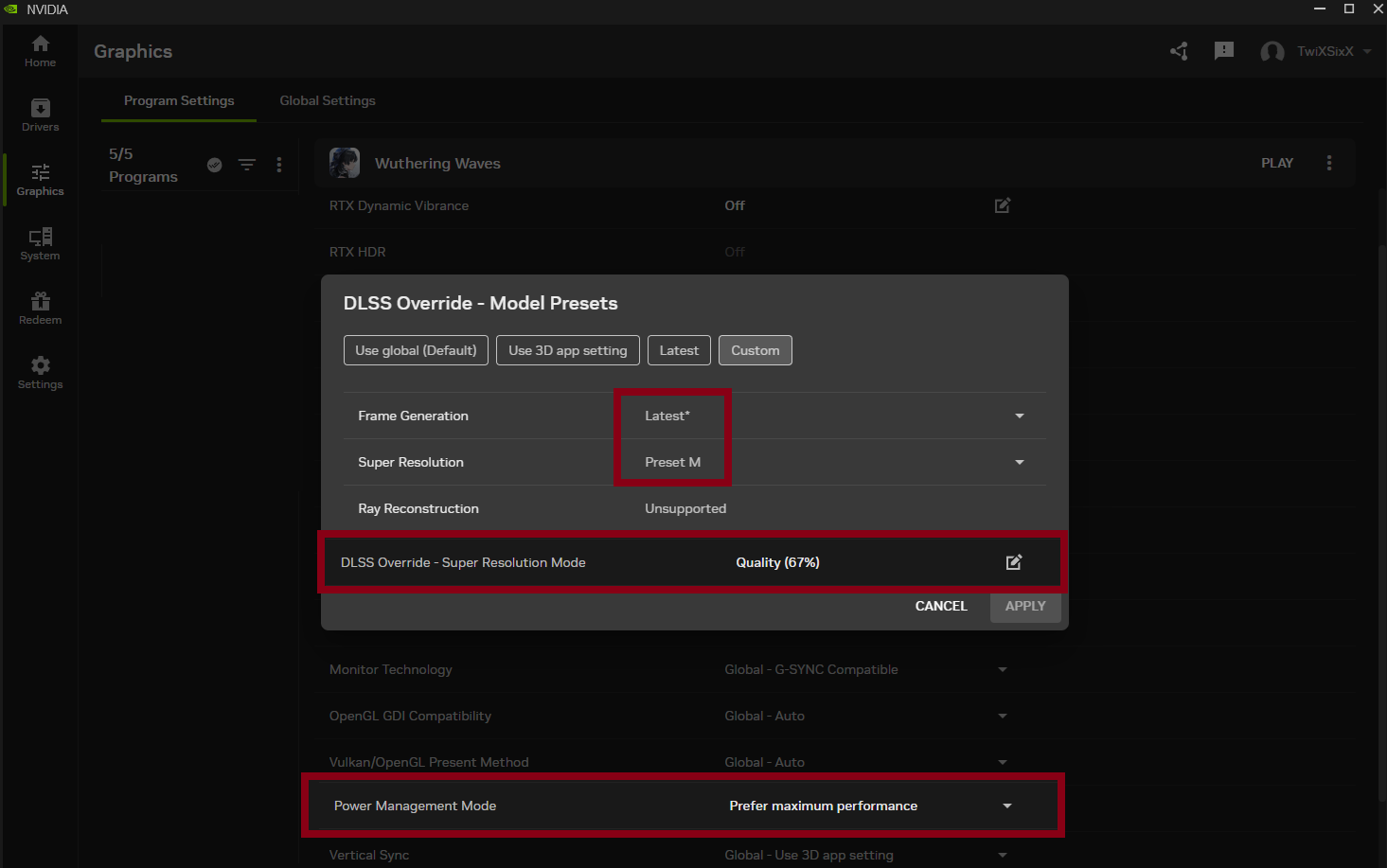Edit the RTX Dynamic Vibrance setting
This screenshot has height=868, width=1387.
(x=1003, y=205)
